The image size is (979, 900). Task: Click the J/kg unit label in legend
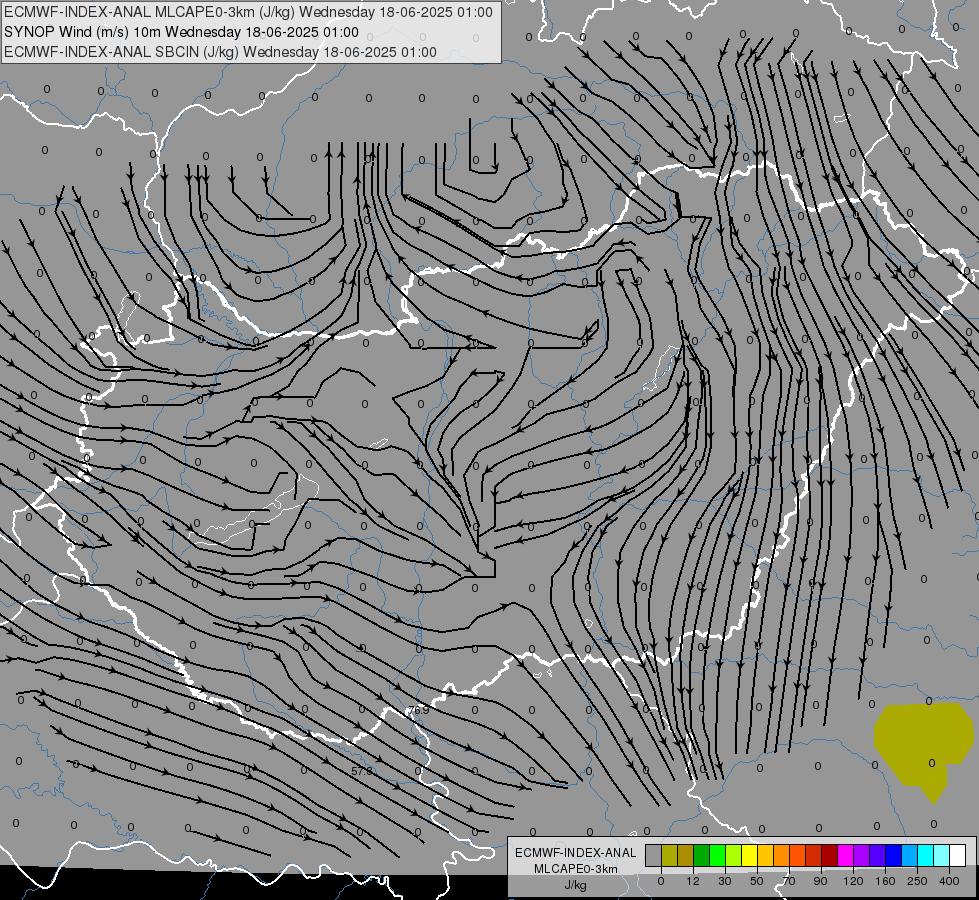pos(576,885)
